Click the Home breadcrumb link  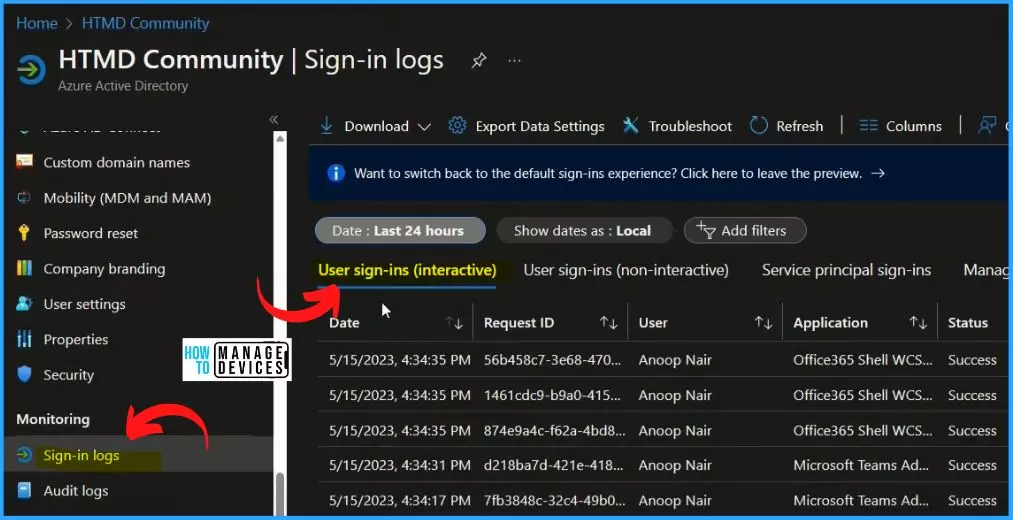tap(37, 23)
